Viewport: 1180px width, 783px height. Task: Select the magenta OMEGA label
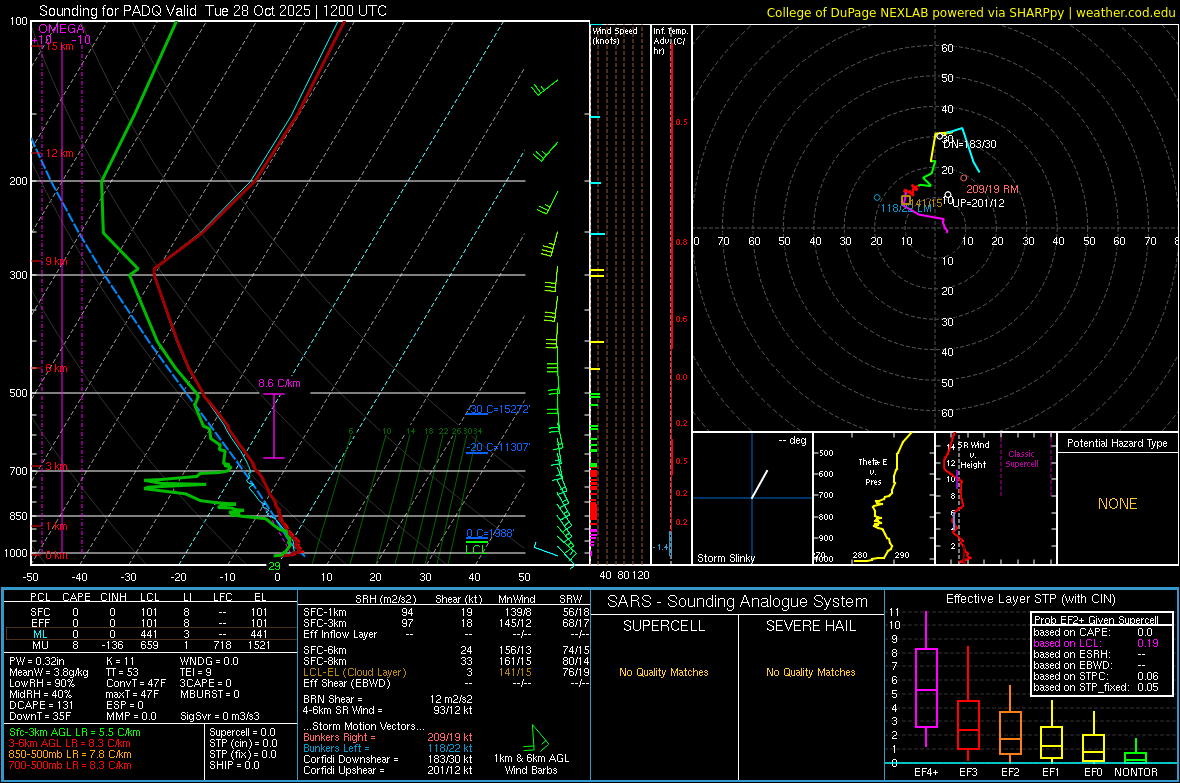click(62, 29)
